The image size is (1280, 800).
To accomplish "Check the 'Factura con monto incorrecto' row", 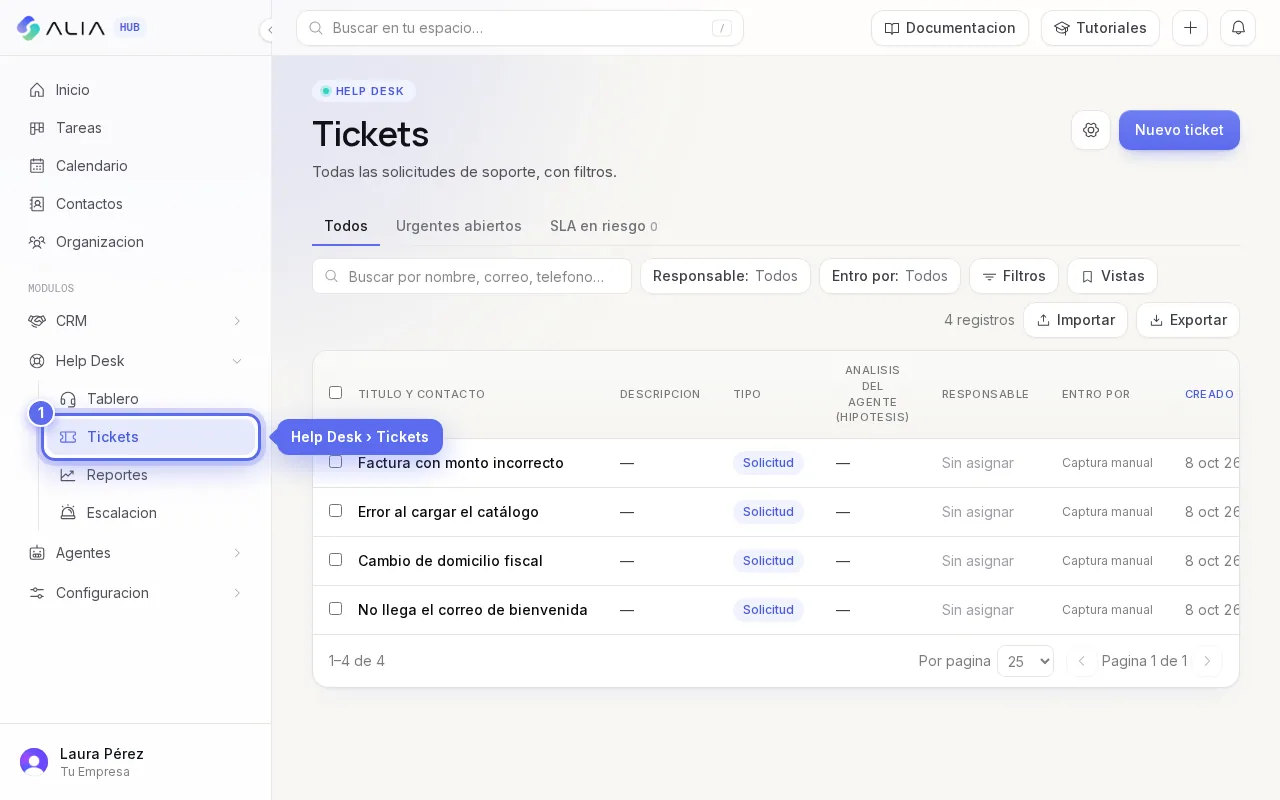I will [335, 462].
